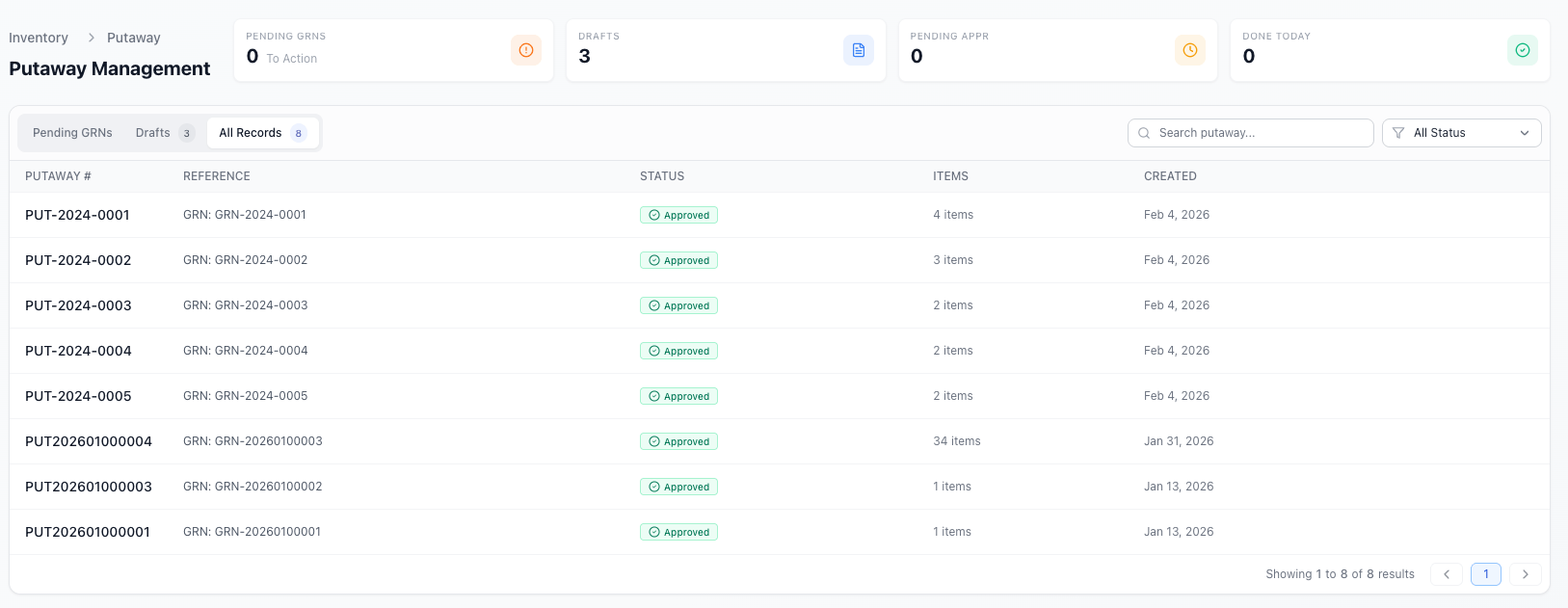Image resolution: width=1568 pixels, height=608 pixels.
Task: Open the All Status filter dropdown
Action: (x=1460, y=133)
